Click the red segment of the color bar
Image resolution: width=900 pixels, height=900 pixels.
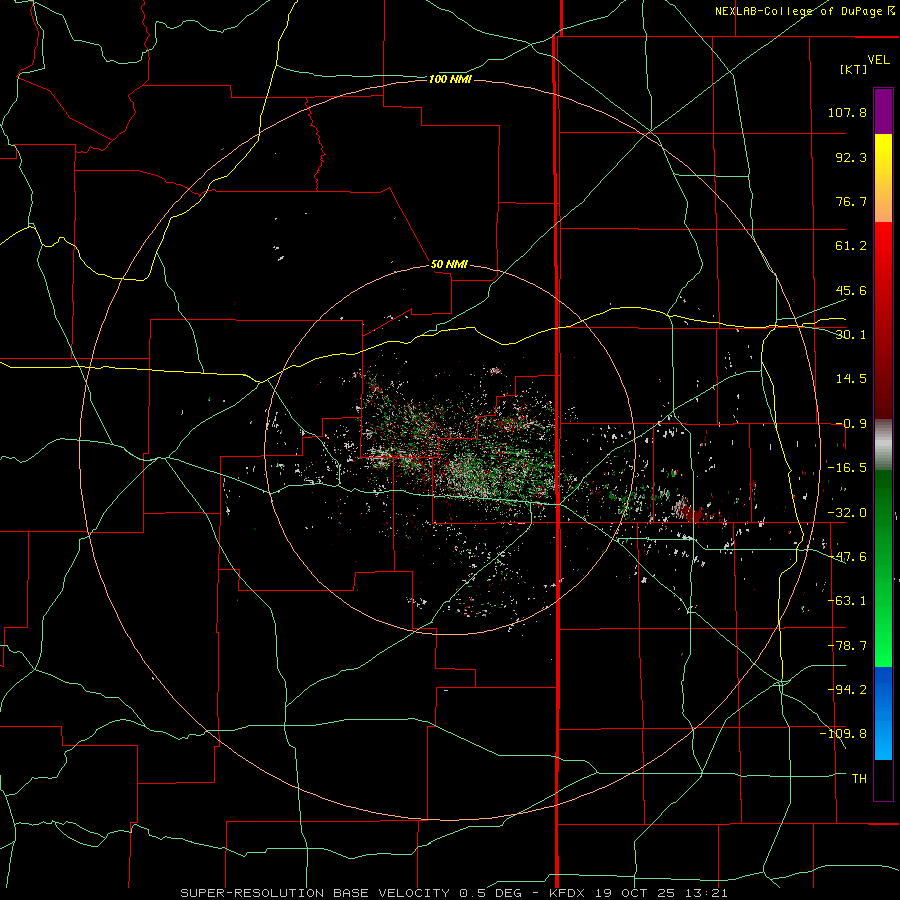(883, 320)
